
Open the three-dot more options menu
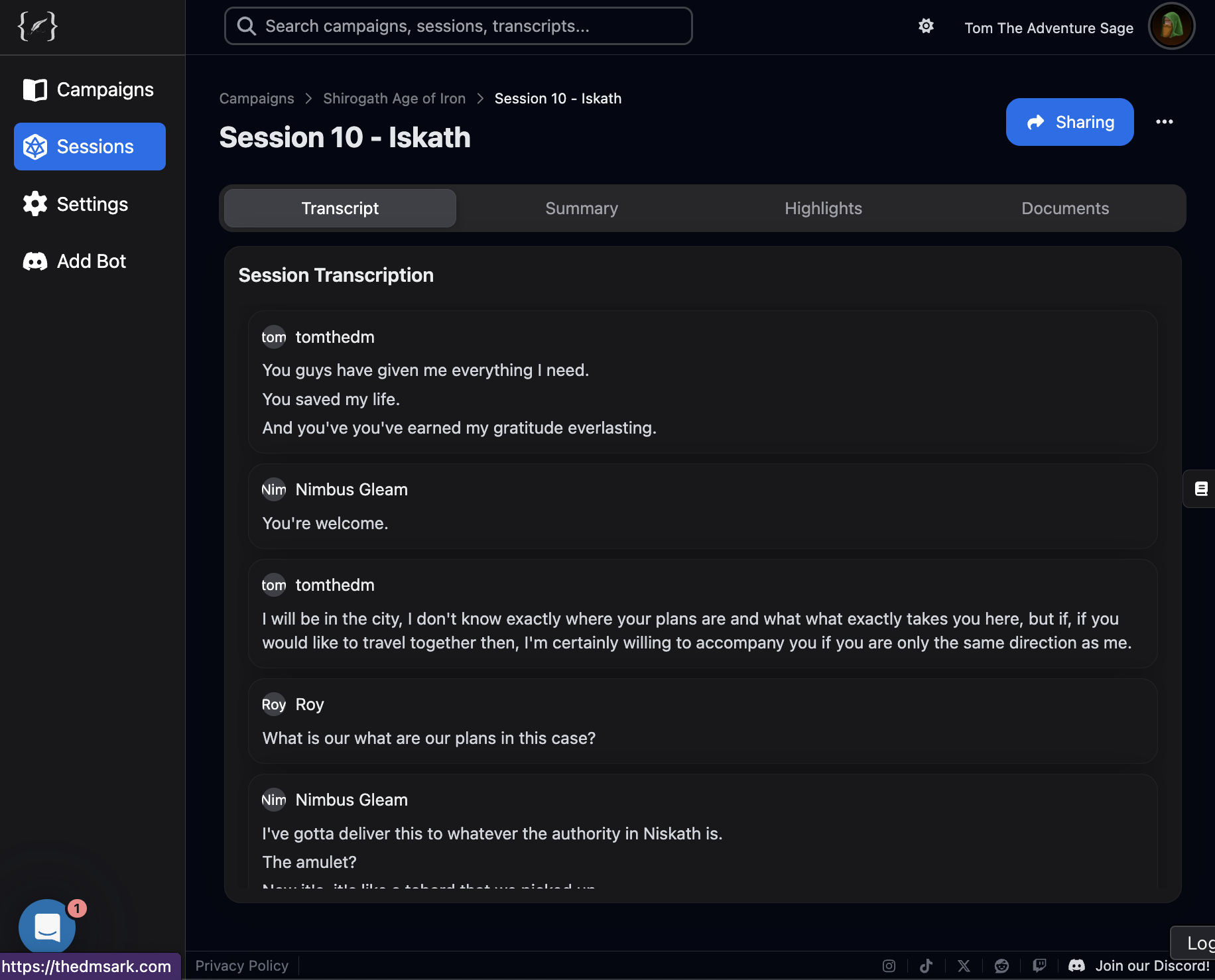click(1164, 122)
